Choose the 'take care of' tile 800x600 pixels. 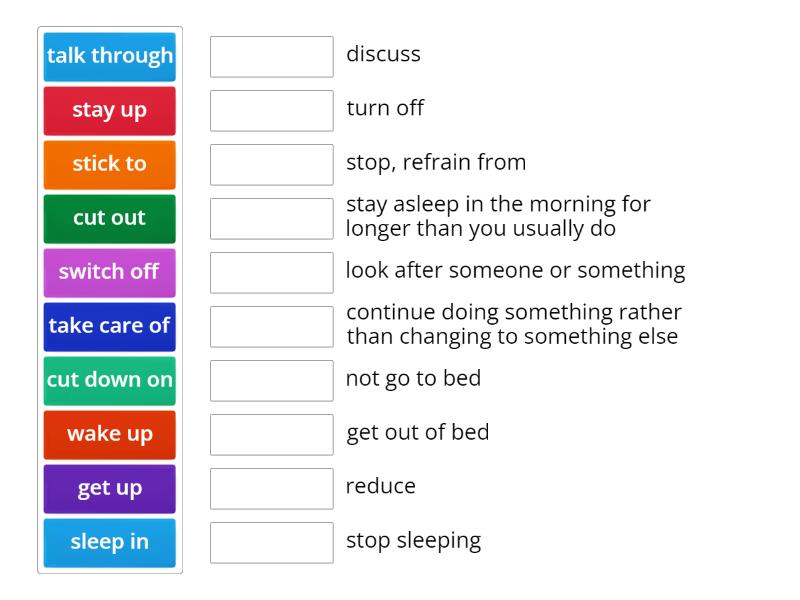(x=110, y=326)
